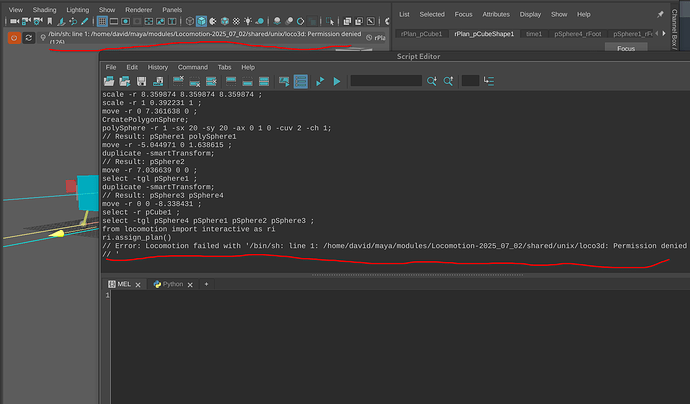Add new script tab with plus button
The width and height of the screenshot is (690, 404).
click(x=206, y=284)
